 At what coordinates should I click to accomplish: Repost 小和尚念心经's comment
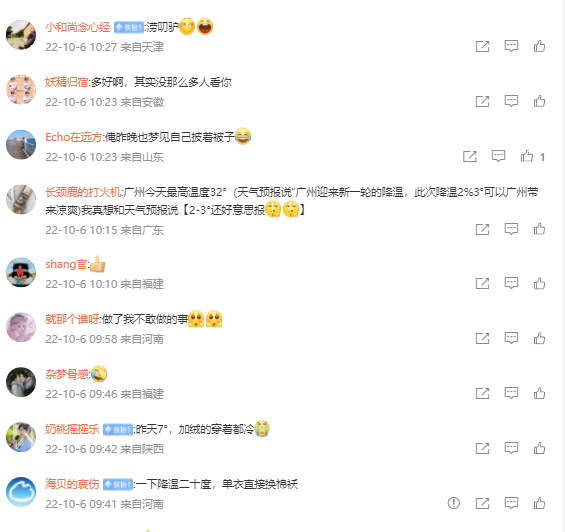pos(482,46)
